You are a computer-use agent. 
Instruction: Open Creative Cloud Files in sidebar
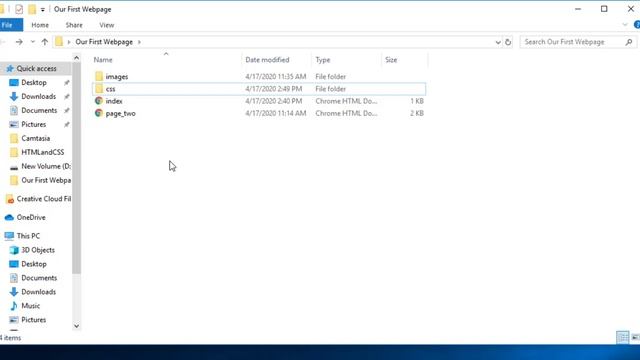click(44, 199)
